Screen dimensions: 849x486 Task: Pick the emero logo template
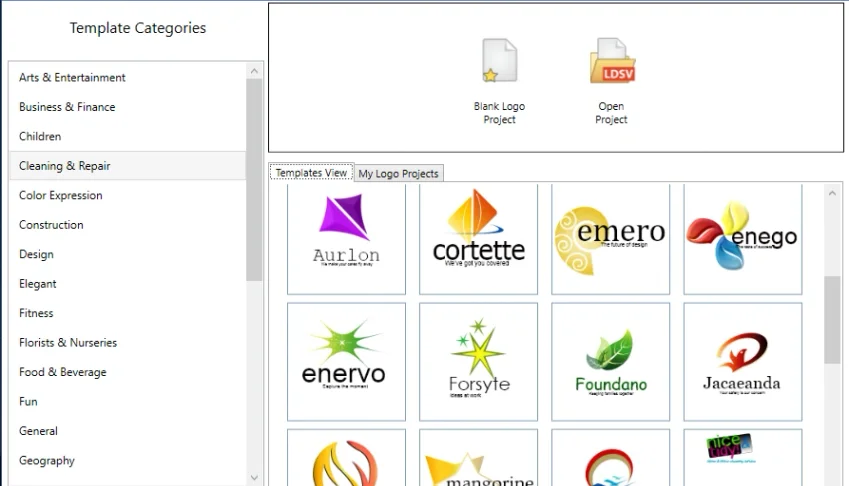point(611,239)
